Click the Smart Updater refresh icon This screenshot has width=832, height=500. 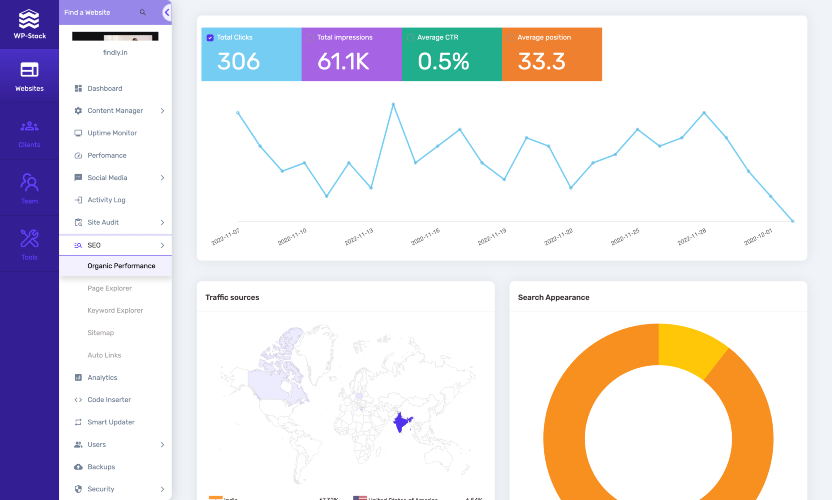(78, 422)
